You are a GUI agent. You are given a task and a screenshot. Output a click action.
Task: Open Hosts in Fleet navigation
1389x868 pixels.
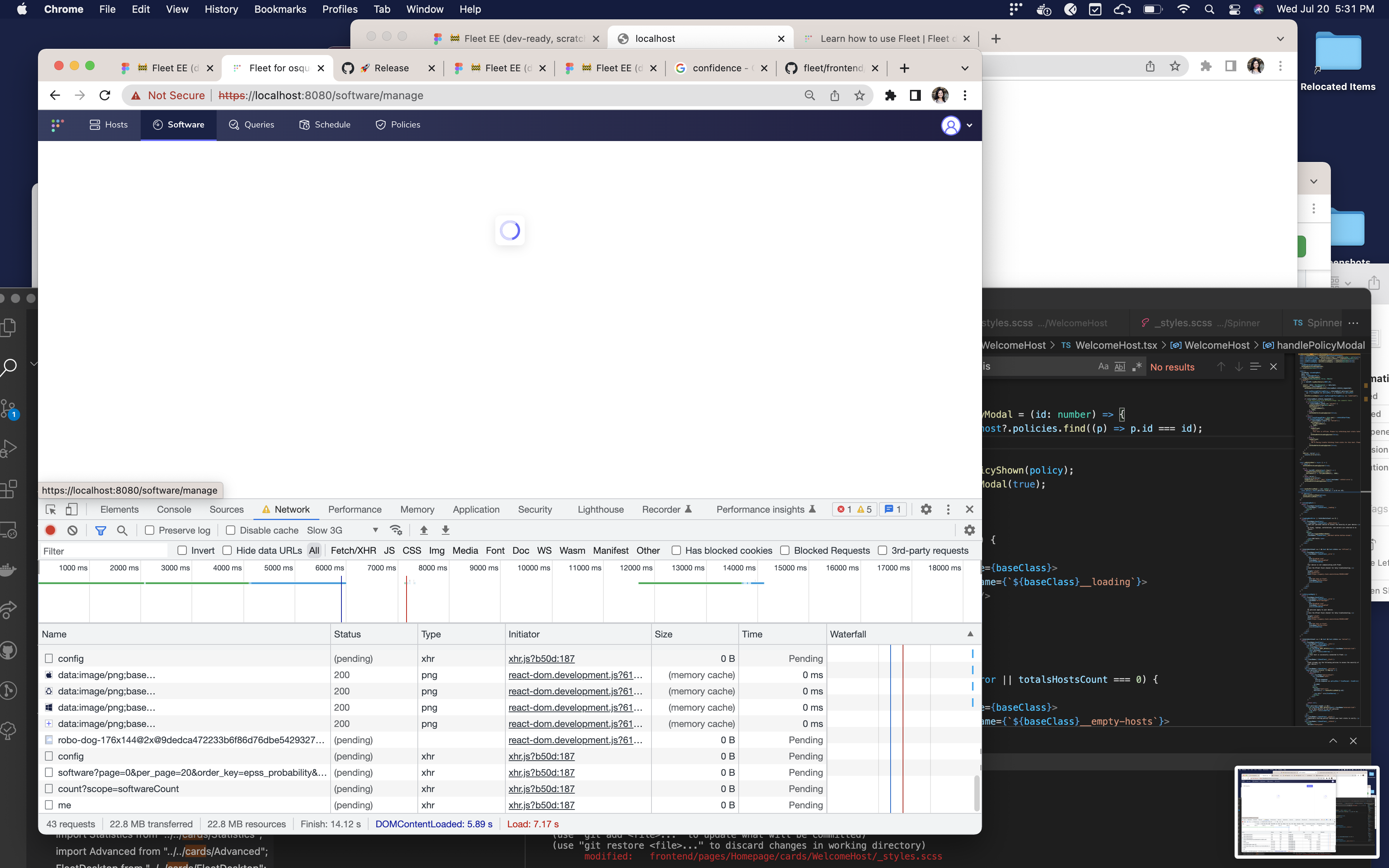coord(109,124)
